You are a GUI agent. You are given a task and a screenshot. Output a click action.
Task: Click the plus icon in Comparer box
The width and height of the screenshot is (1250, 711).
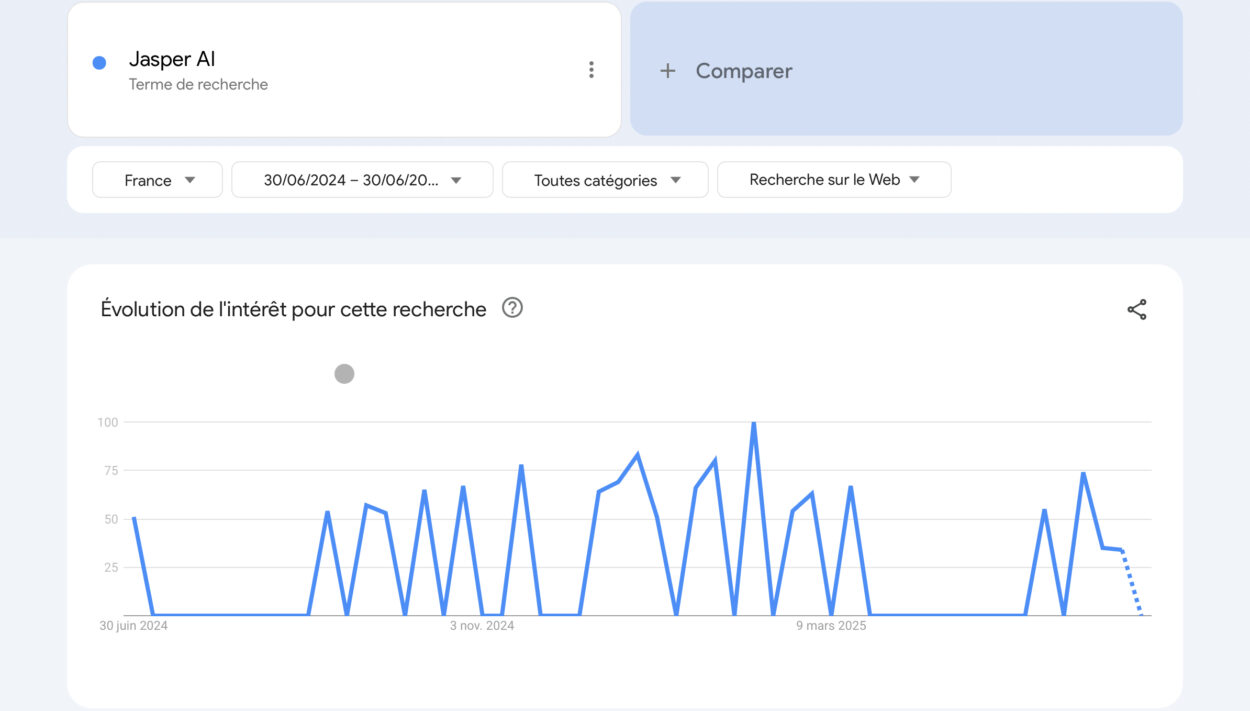click(668, 71)
